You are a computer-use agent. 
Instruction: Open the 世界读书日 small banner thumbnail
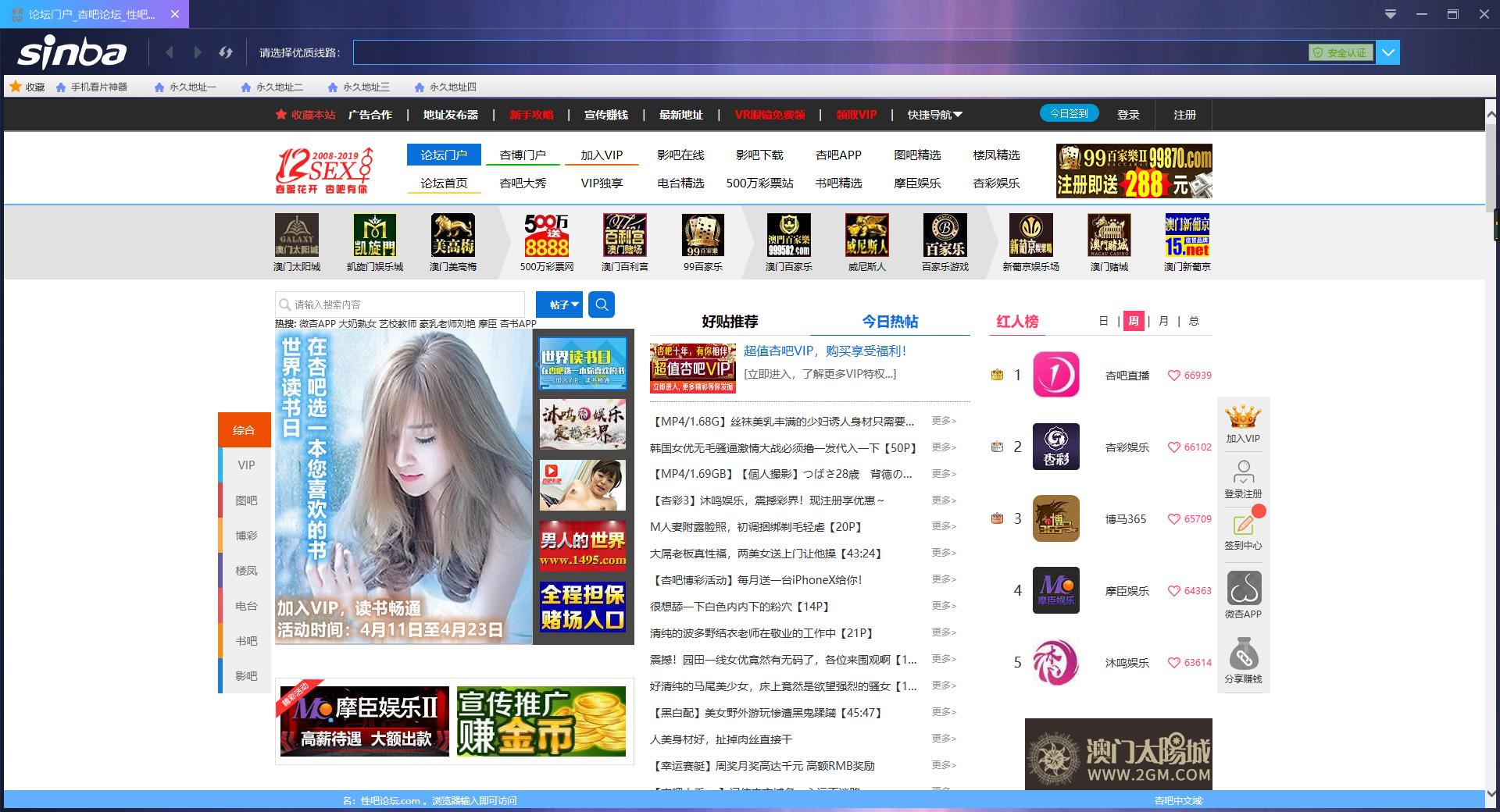583,363
